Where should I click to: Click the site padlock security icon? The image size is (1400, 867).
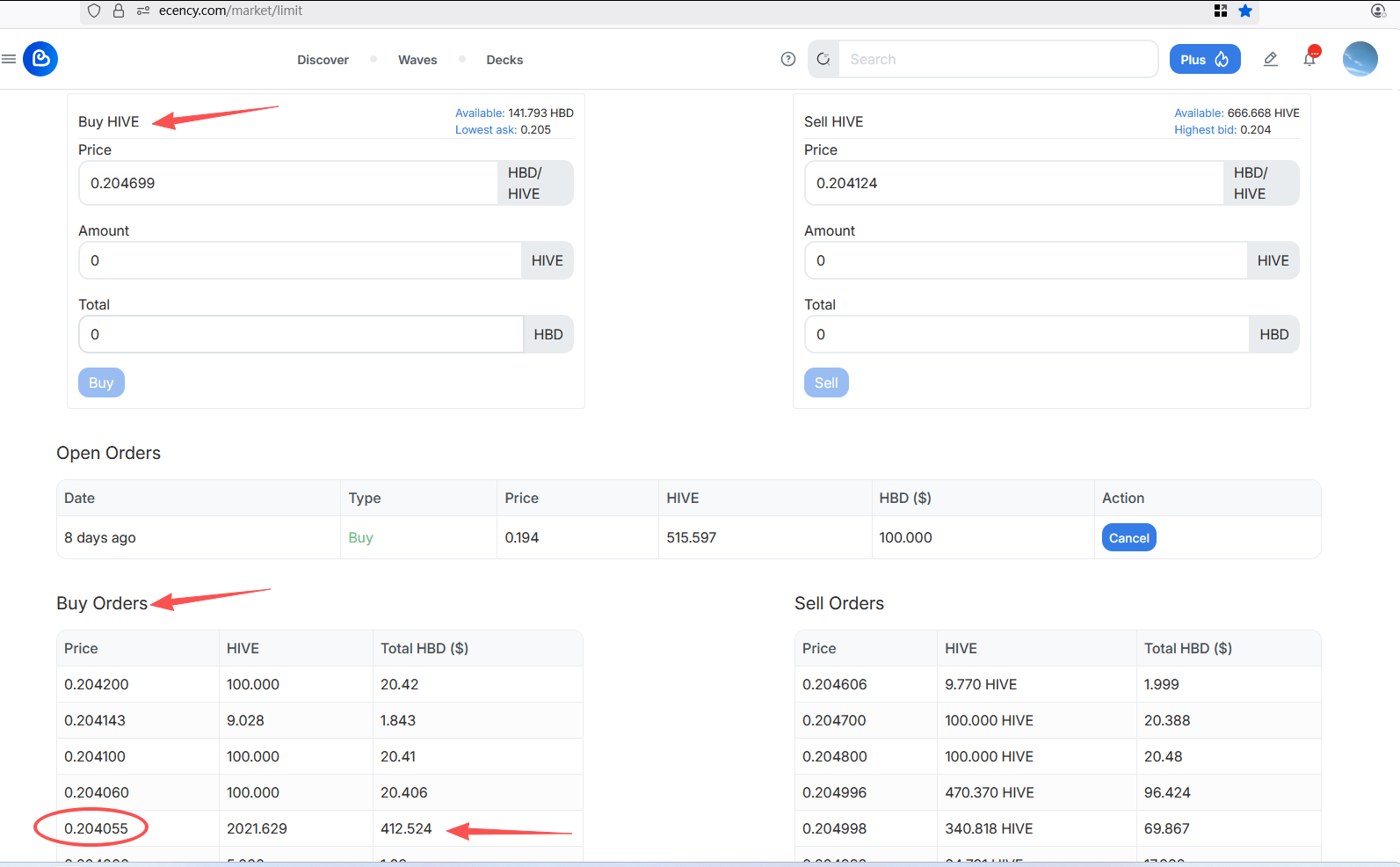[x=119, y=11]
